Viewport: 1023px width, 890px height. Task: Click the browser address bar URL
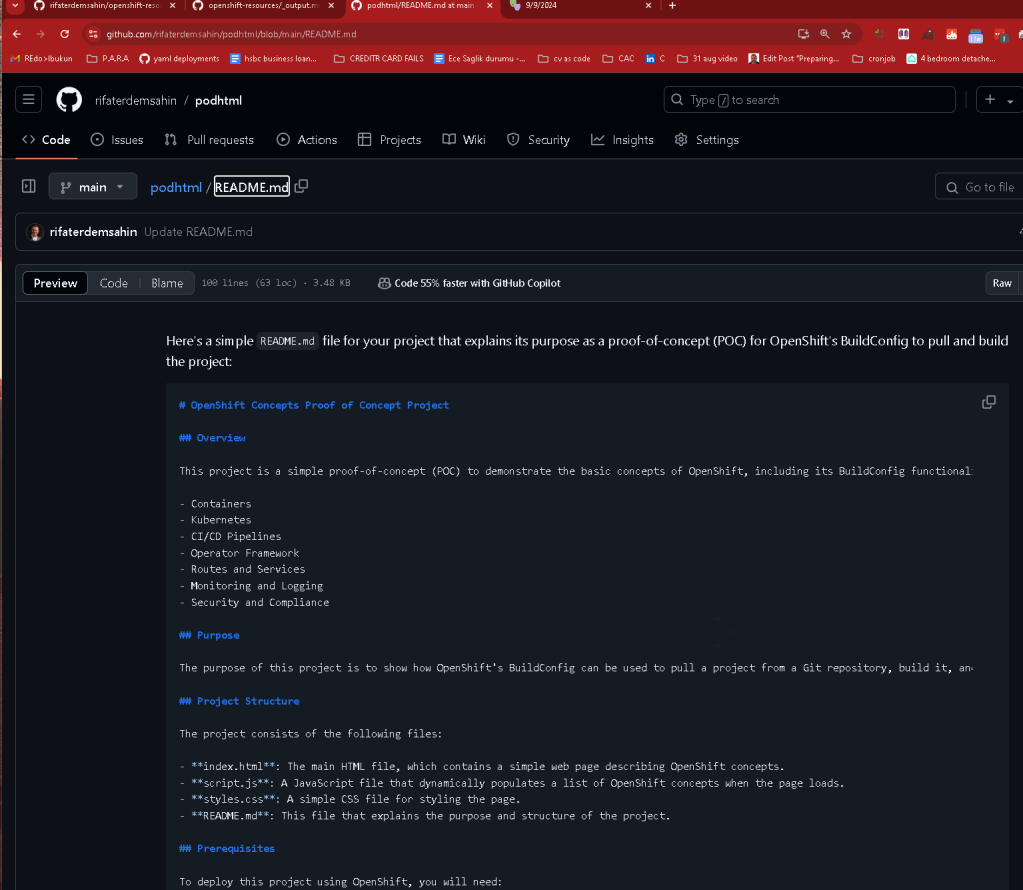click(x=232, y=34)
